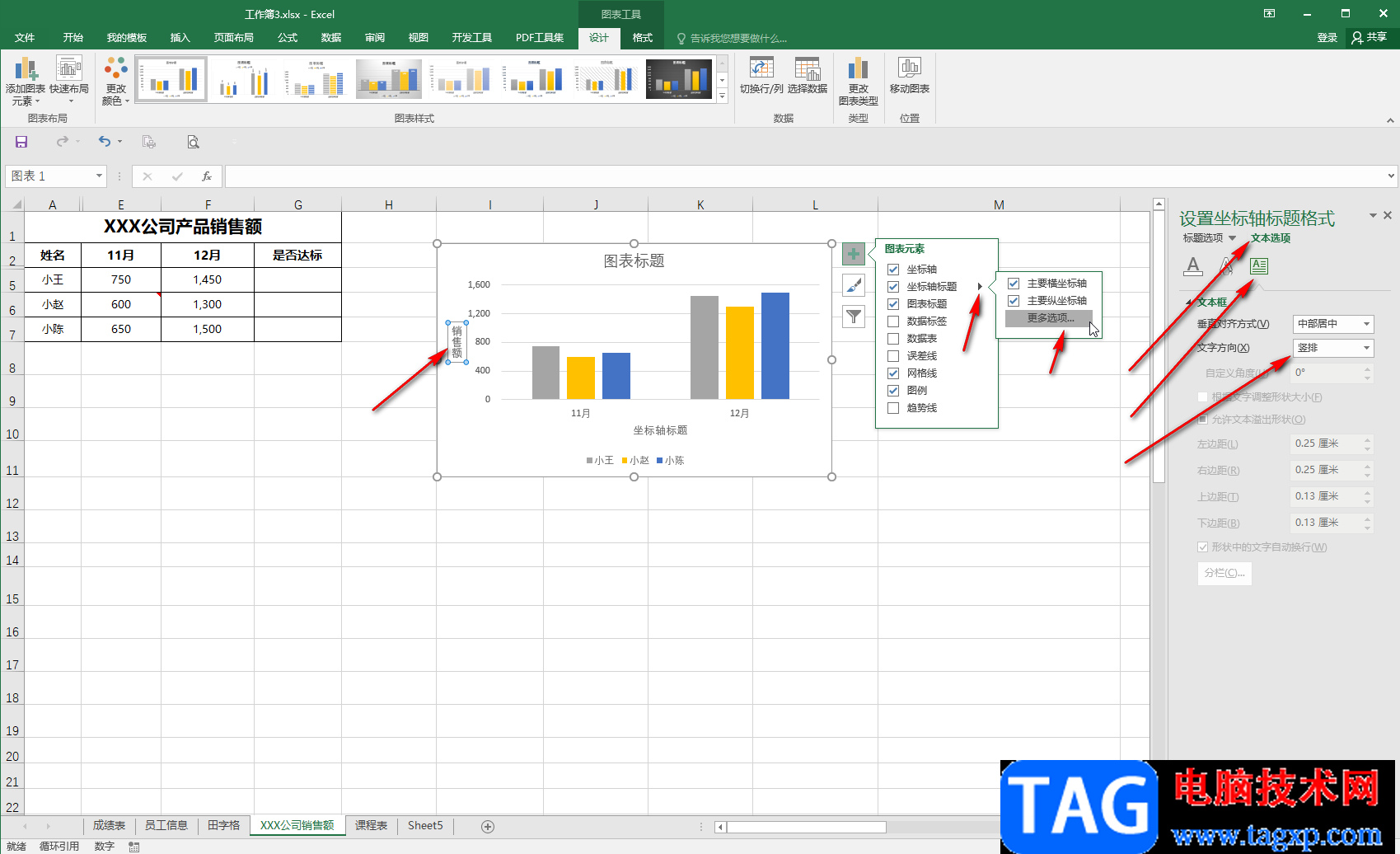The image size is (1400, 854).
Task: Select the dark chart style thumbnail
Action: tap(678, 79)
